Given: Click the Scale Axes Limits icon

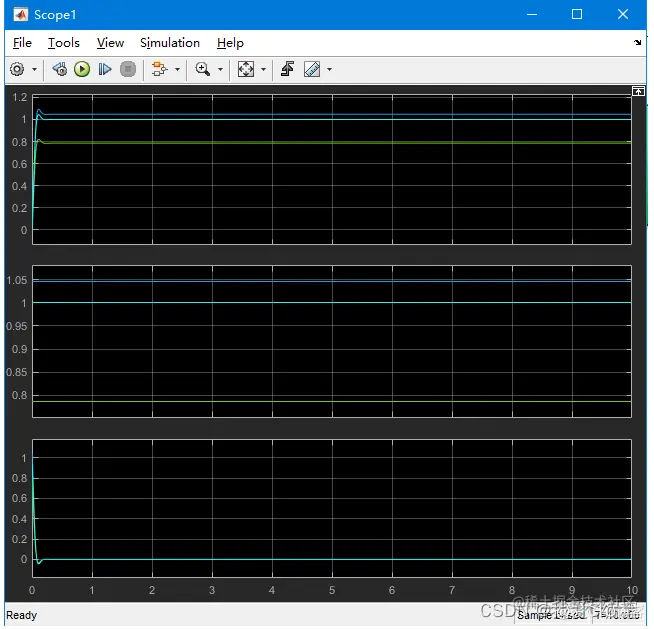Looking at the screenshot, I should pyautogui.click(x=246, y=69).
